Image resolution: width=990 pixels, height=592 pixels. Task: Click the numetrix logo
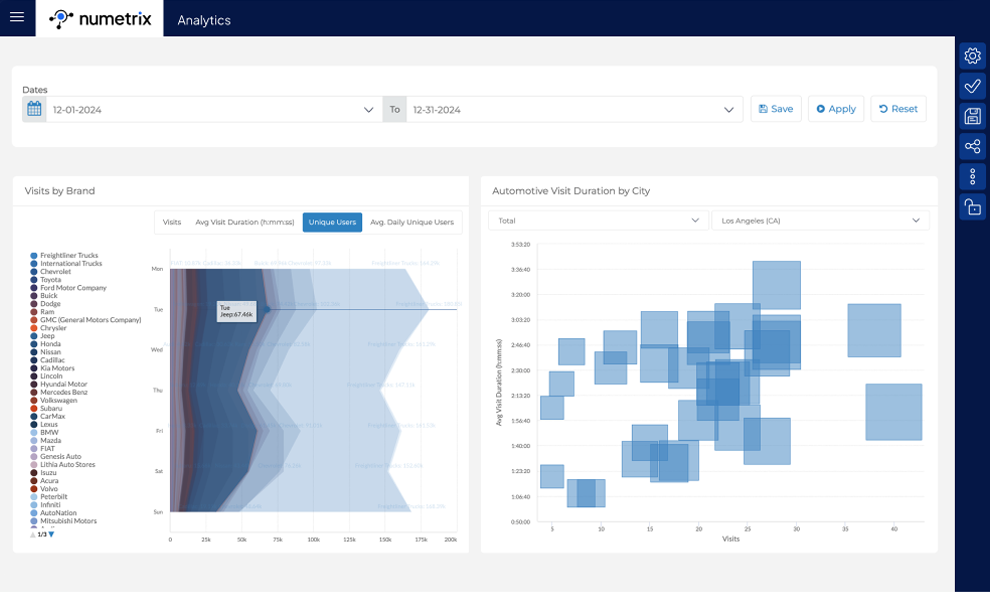(100, 19)
